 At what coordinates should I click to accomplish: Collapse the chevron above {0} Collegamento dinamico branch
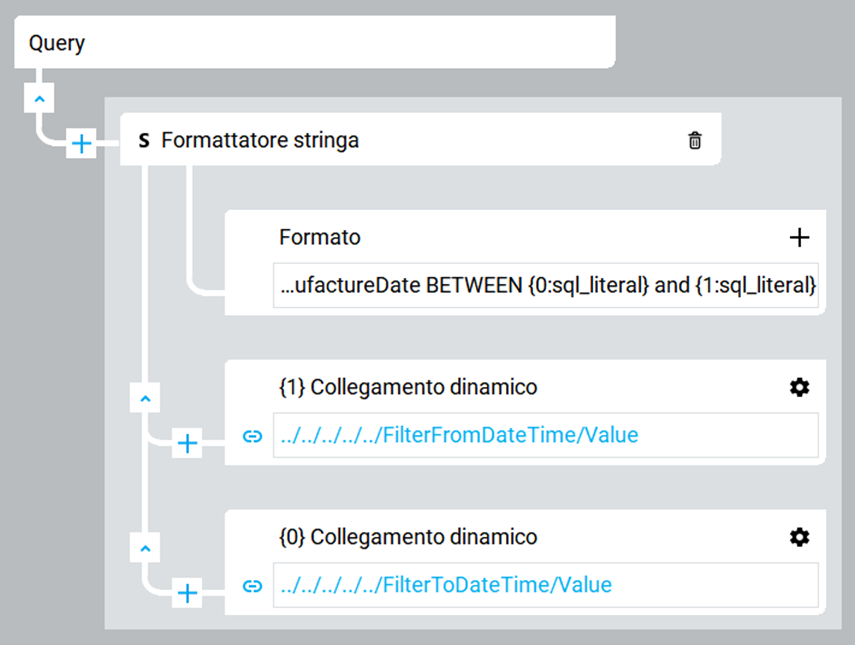coord(145,547)
